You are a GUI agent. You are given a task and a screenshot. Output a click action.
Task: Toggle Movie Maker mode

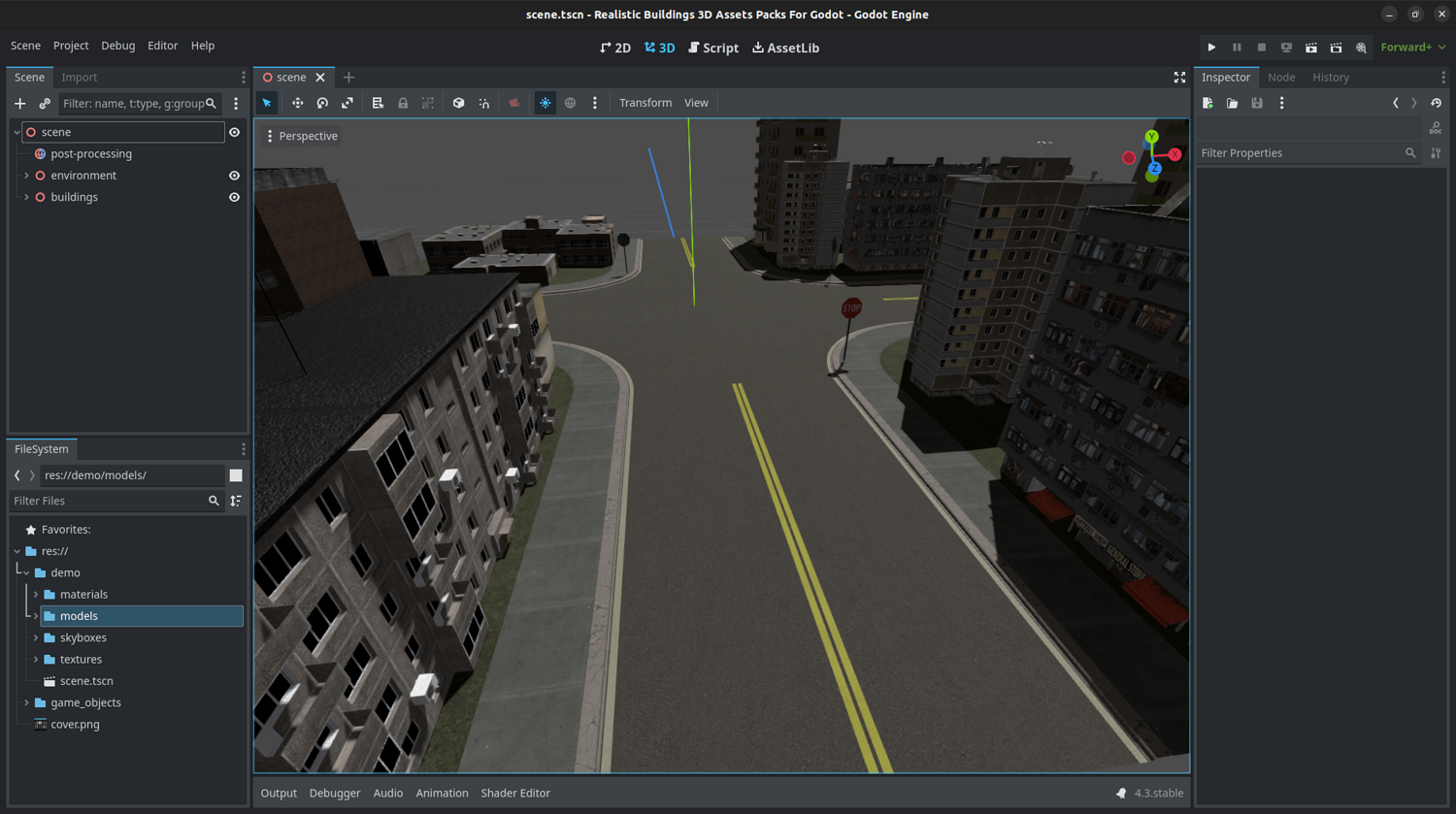tap(1362, 48)
